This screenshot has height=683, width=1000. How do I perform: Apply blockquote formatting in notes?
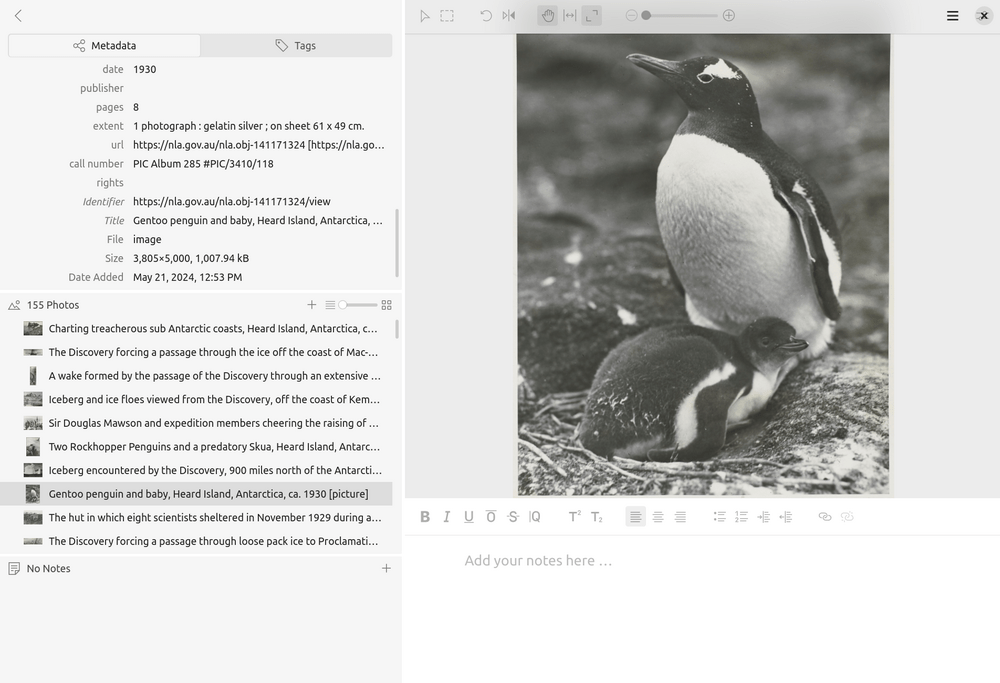[534, 517]
